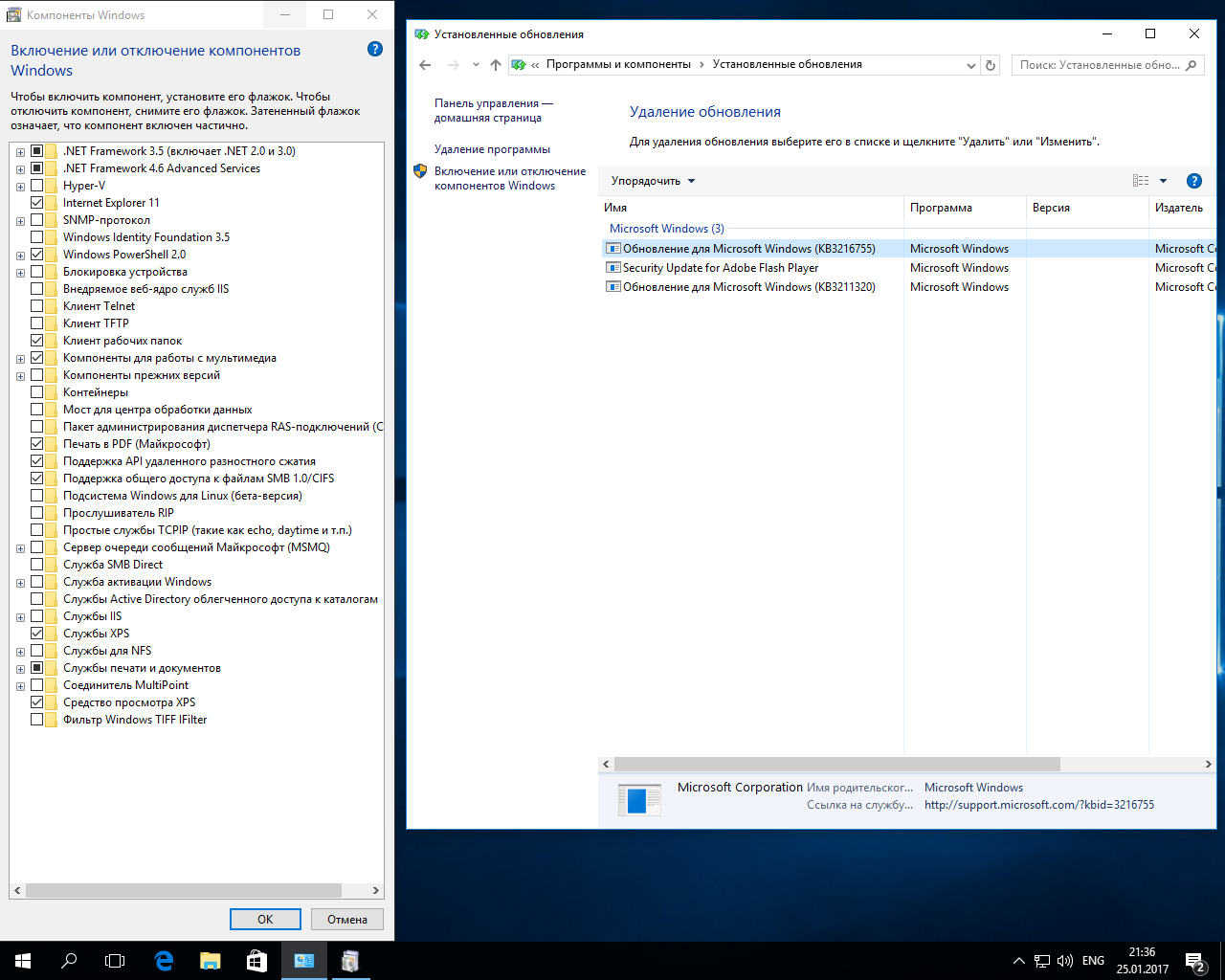Expand the Hyper-V tree node
The width and height of the screenshot is (1225, 980).
click(x=20, y=187)
